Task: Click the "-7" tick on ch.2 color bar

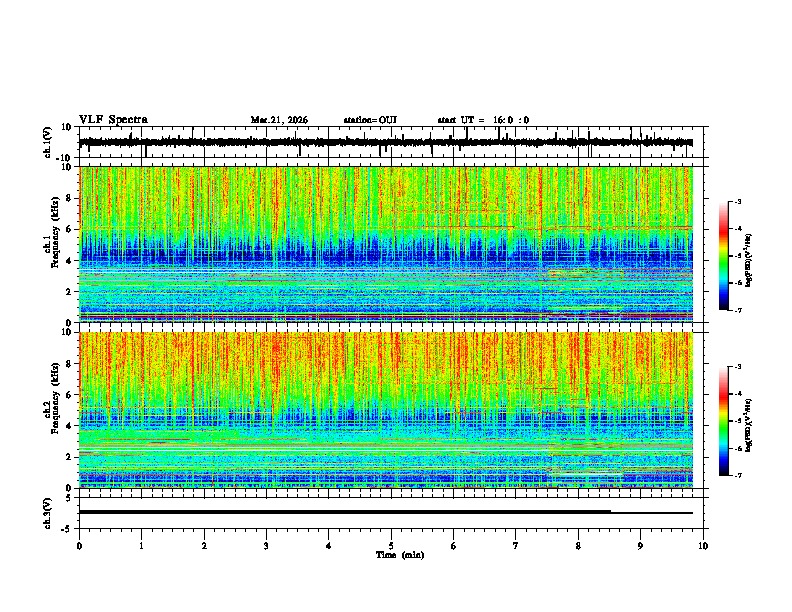Action: click(x=737, y=475)
